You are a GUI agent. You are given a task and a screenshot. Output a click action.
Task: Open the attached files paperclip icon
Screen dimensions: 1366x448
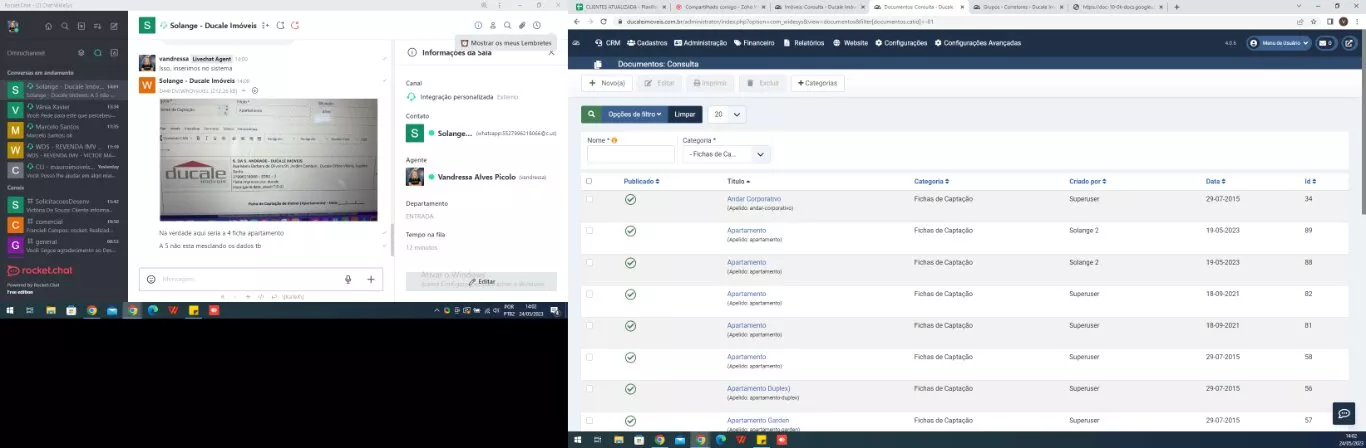coord(522,25)
